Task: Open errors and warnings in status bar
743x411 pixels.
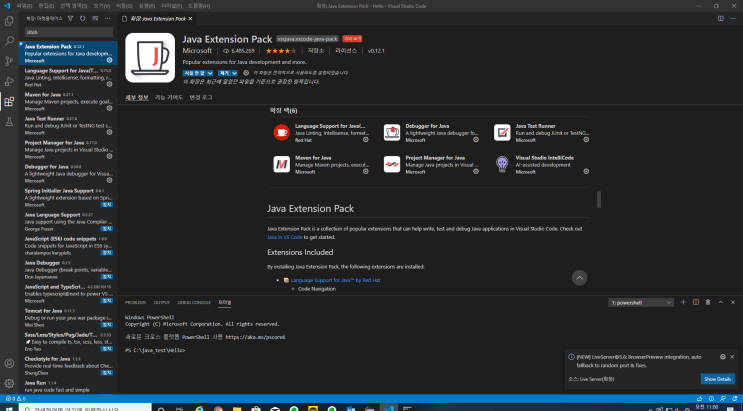Action: pyautogui.click(x=16, y=399)
